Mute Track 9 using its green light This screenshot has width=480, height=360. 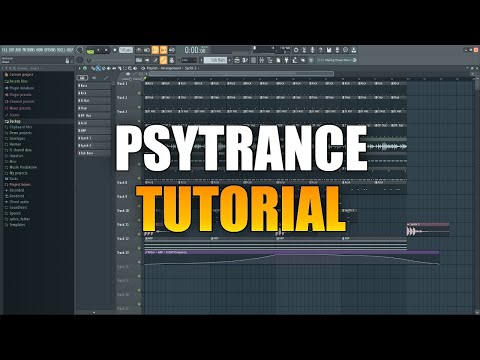(139, 206)
